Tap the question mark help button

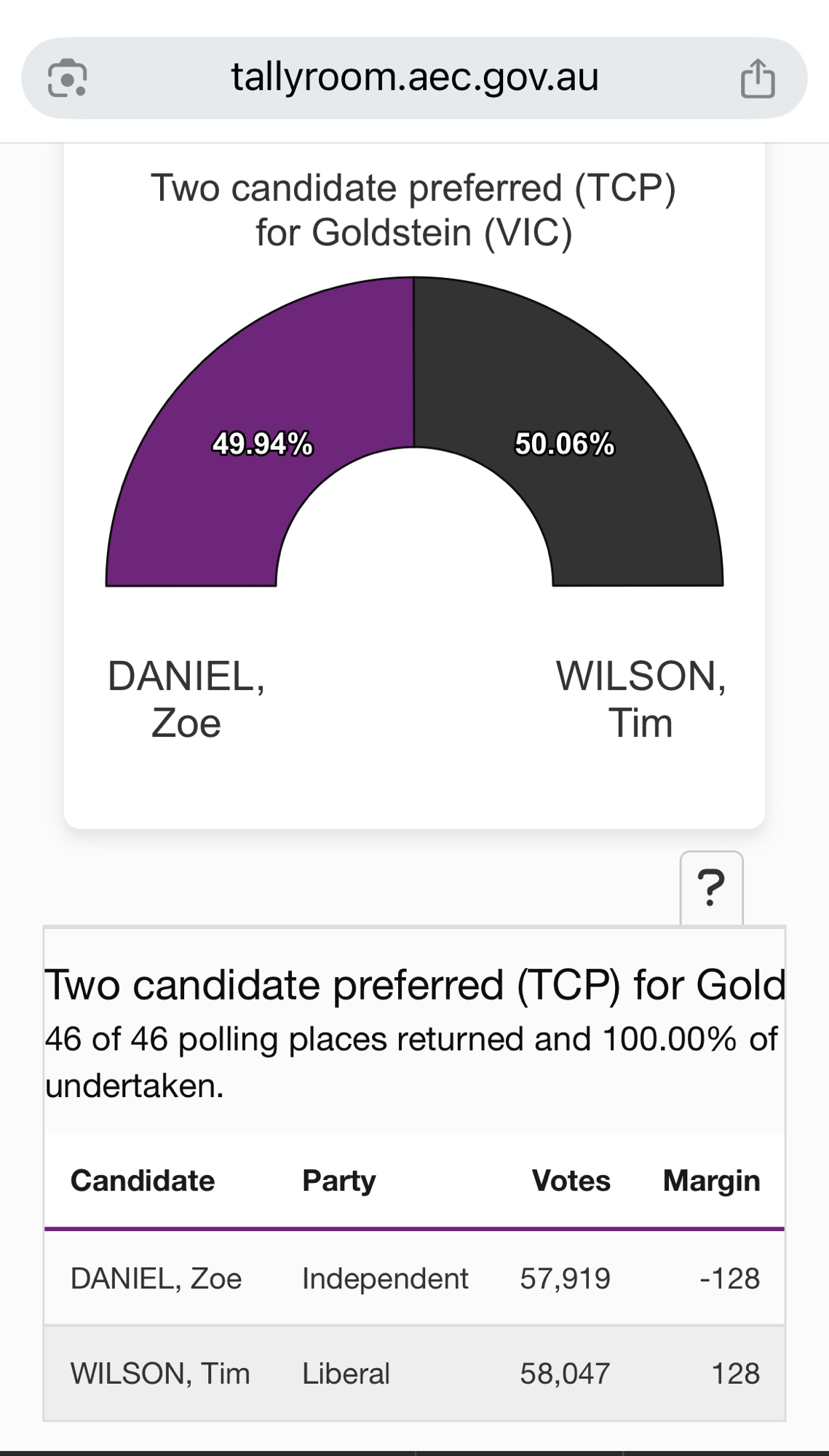711,888
